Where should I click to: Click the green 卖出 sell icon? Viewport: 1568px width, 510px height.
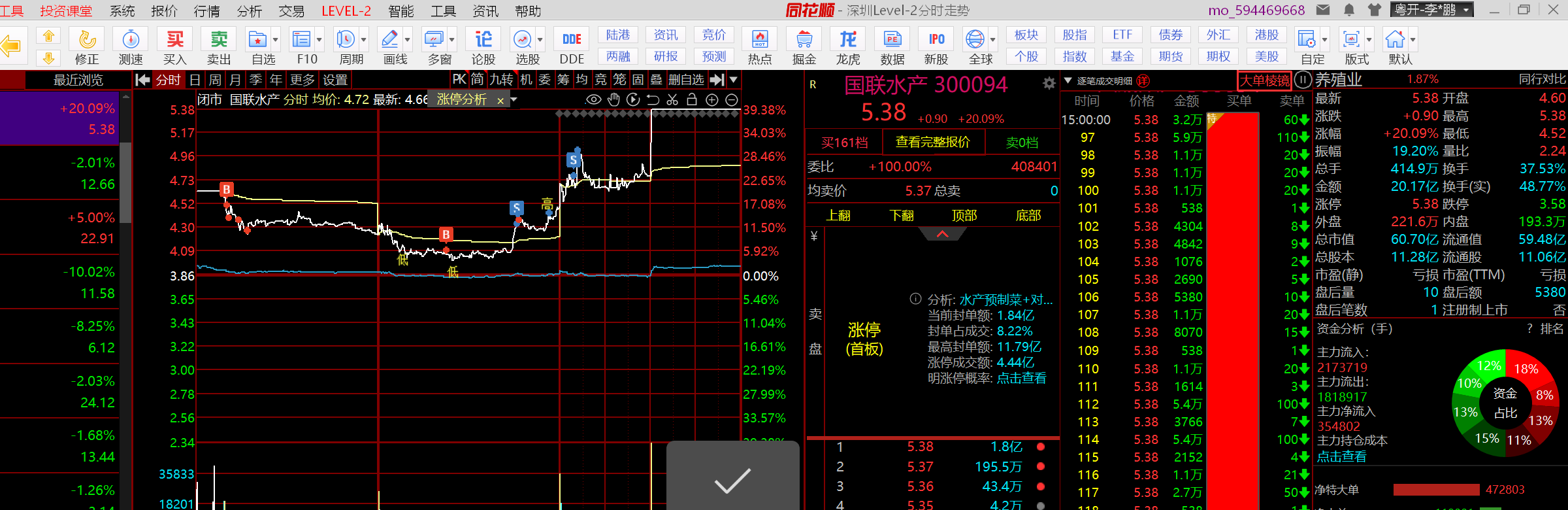219,39
